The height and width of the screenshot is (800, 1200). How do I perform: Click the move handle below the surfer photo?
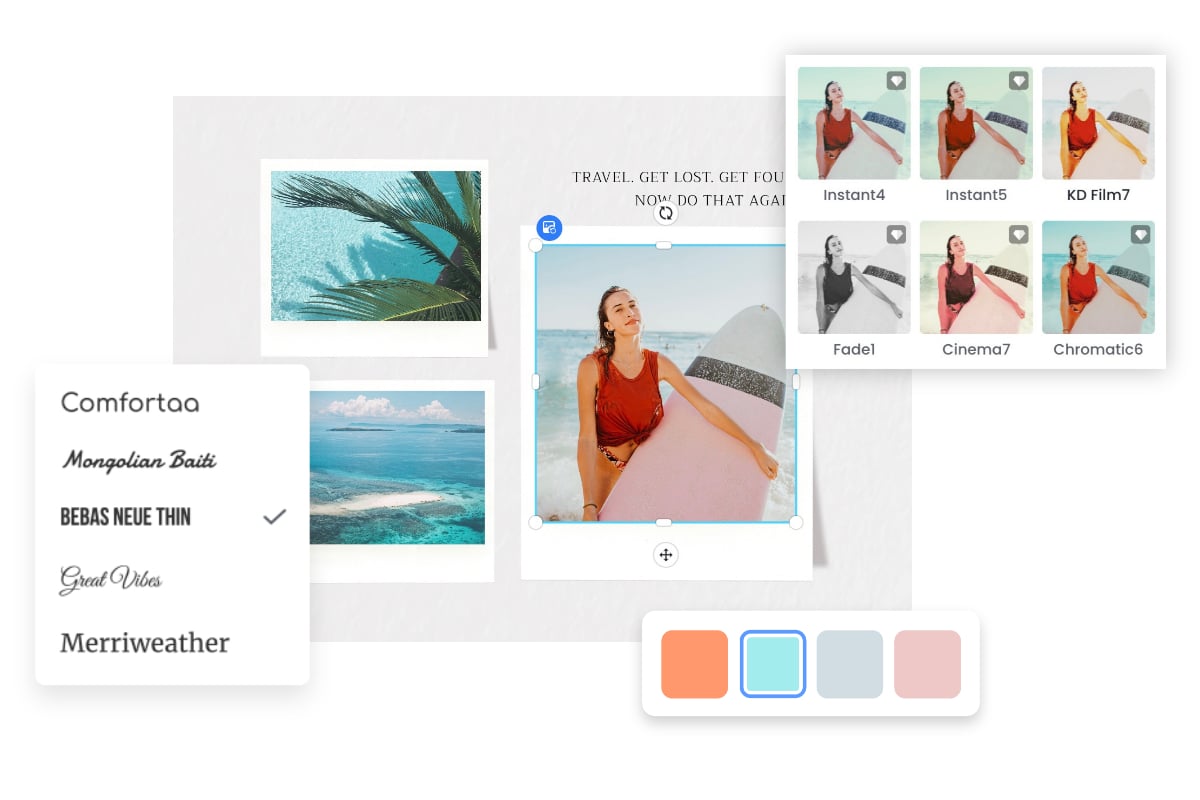pos(666,555)
